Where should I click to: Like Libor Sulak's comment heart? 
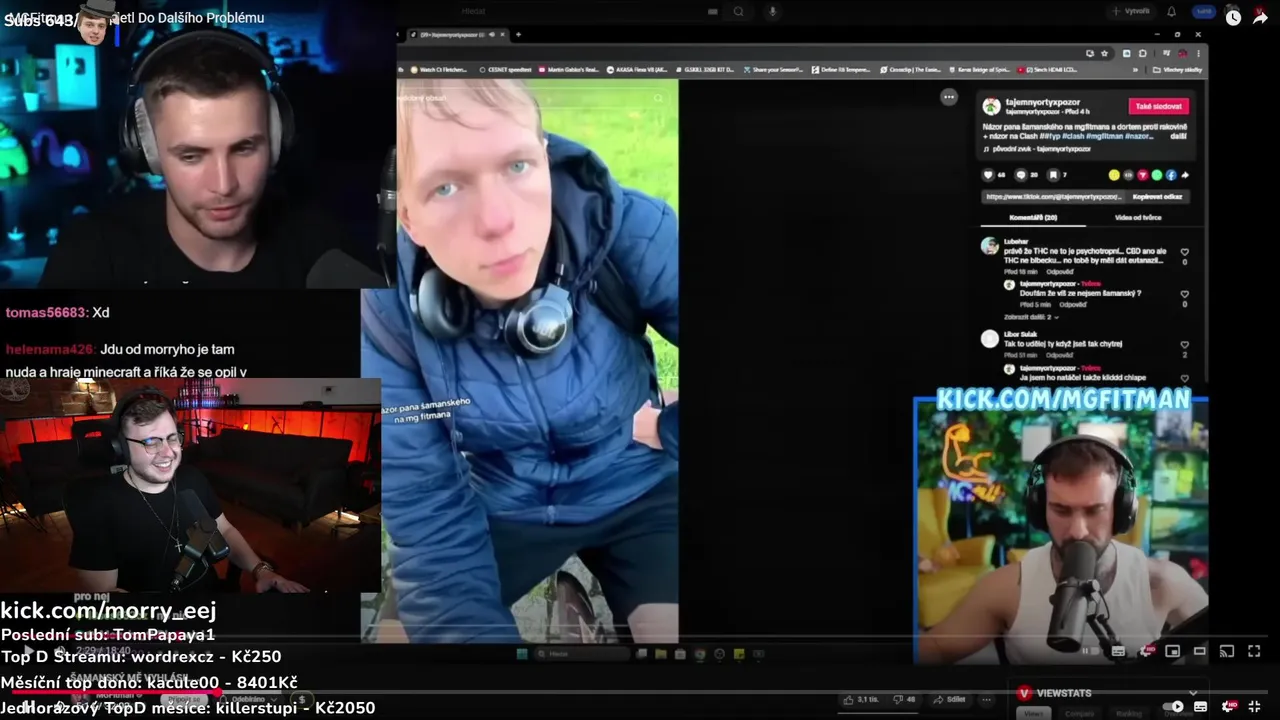(x=1185, y=345)
